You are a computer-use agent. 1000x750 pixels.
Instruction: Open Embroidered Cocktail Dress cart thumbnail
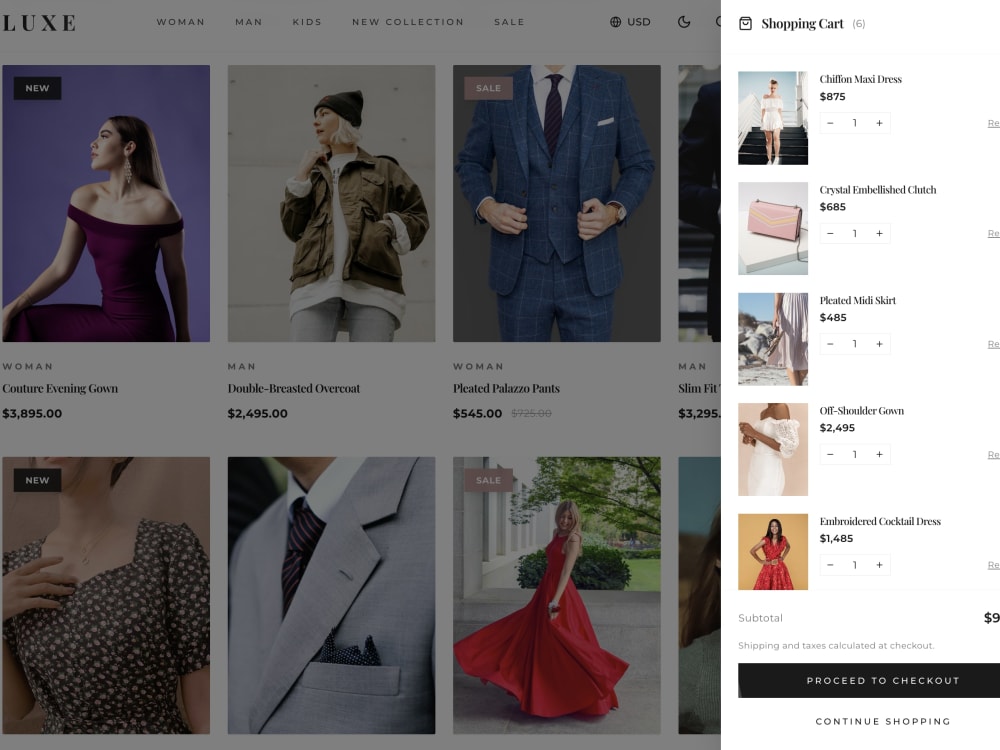773,552
